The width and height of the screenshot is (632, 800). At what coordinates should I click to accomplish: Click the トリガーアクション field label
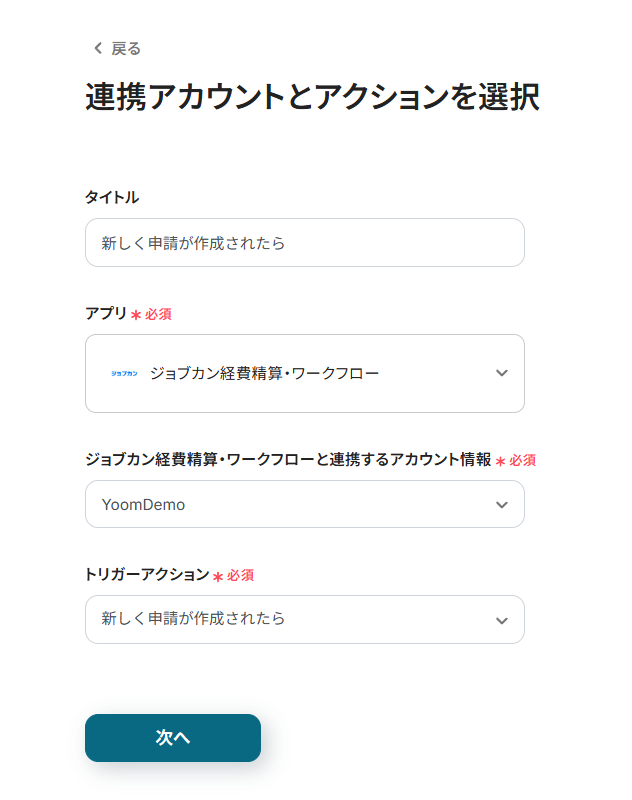coord(147,575)
